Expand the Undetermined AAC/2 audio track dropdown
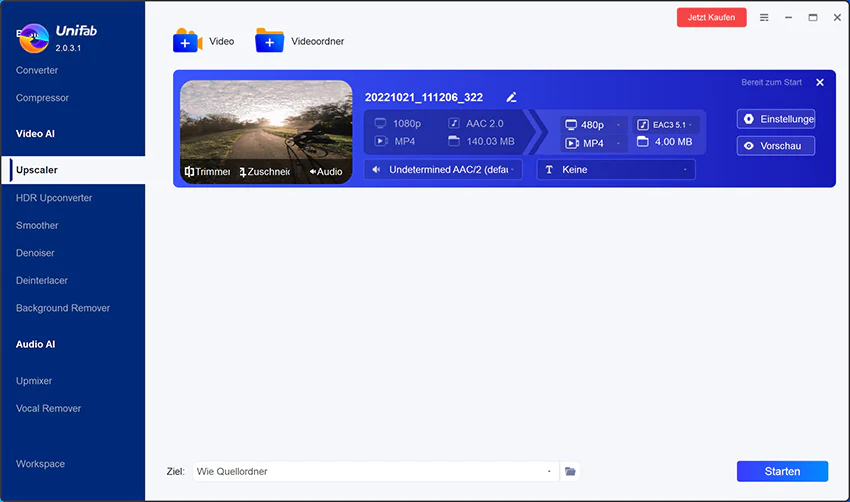Viewport: 850px width, 502px height. point(443,170)
